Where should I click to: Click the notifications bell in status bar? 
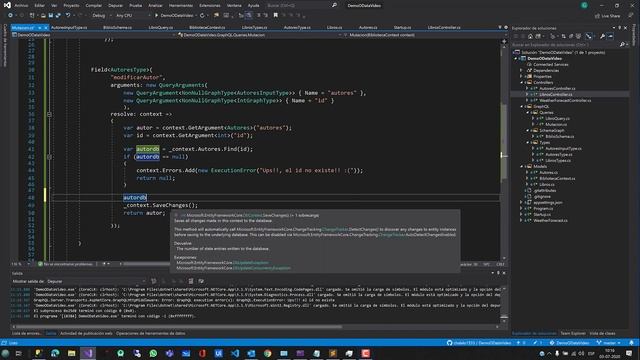[x=631, y=343]
